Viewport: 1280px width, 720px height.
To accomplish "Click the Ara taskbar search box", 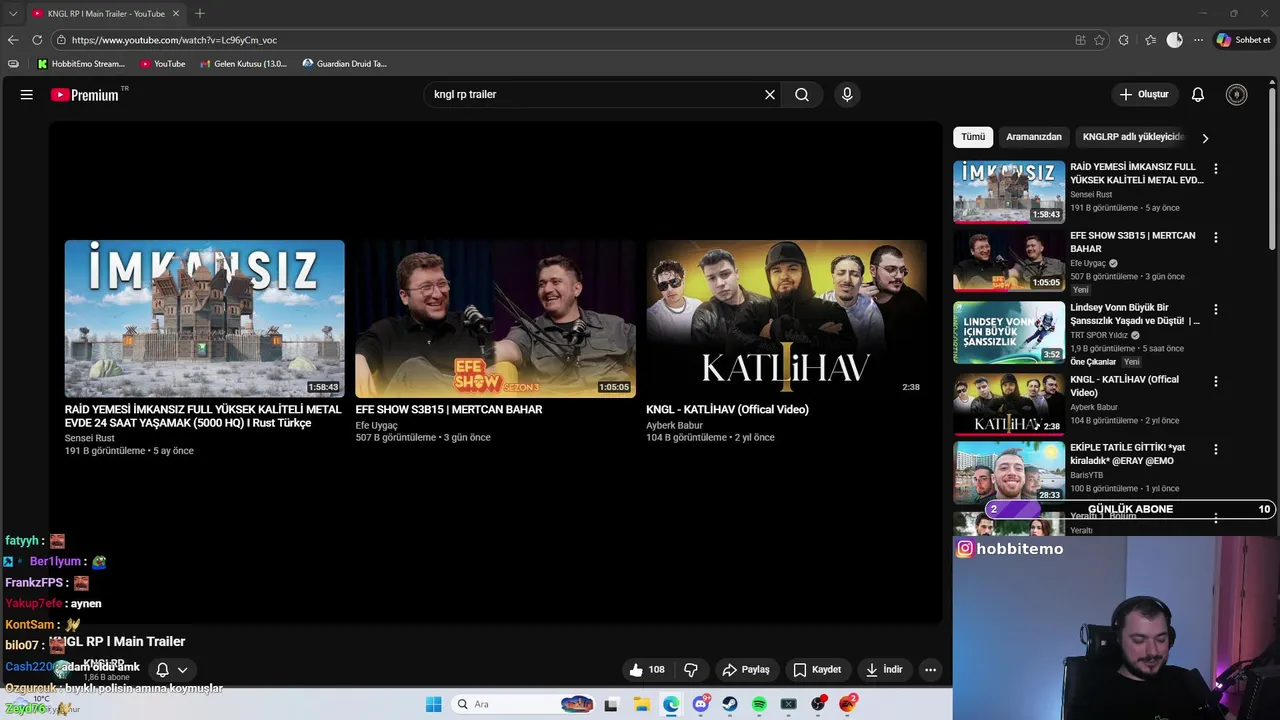I will pos(523,704).
